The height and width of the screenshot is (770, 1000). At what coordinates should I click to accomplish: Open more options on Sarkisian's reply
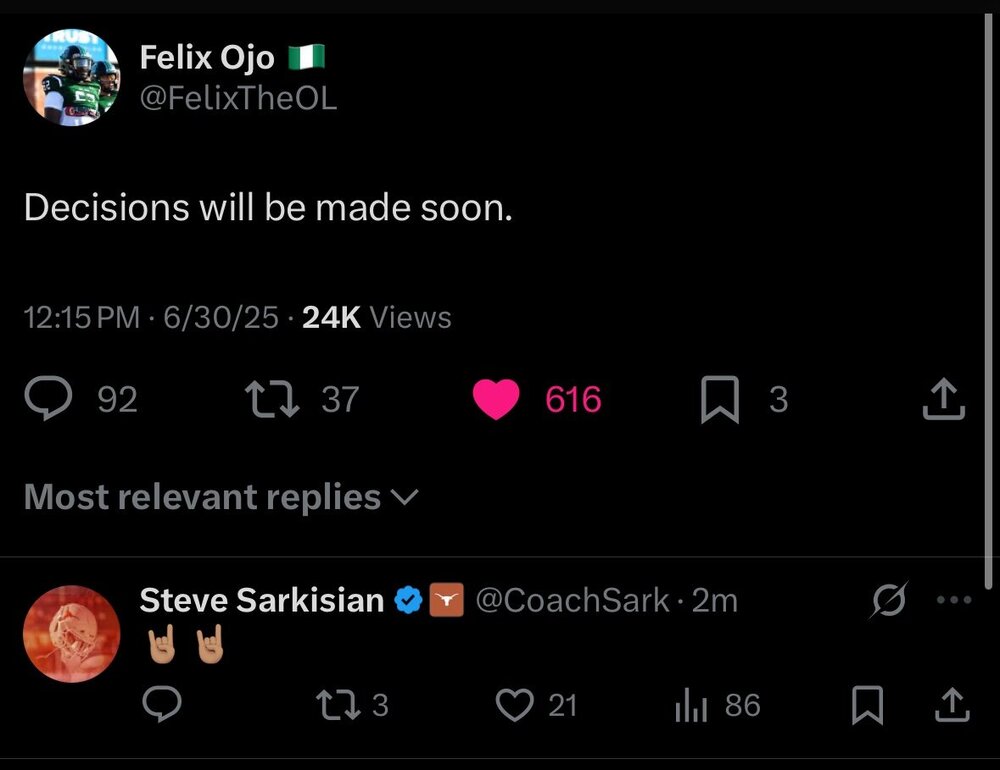(x=952, y=600)
